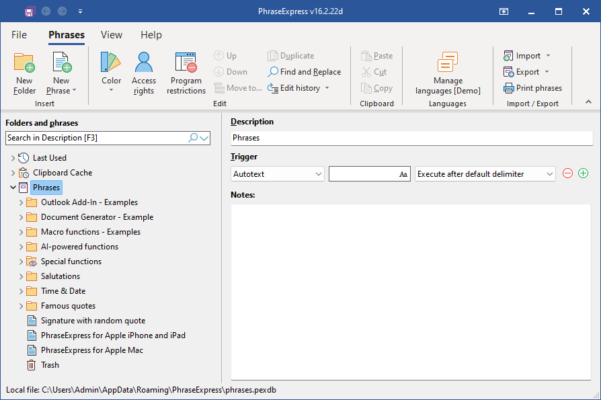The image size is (601, 400).
Task: Expand the Famous quotes folder
Action: coord(21,306)
